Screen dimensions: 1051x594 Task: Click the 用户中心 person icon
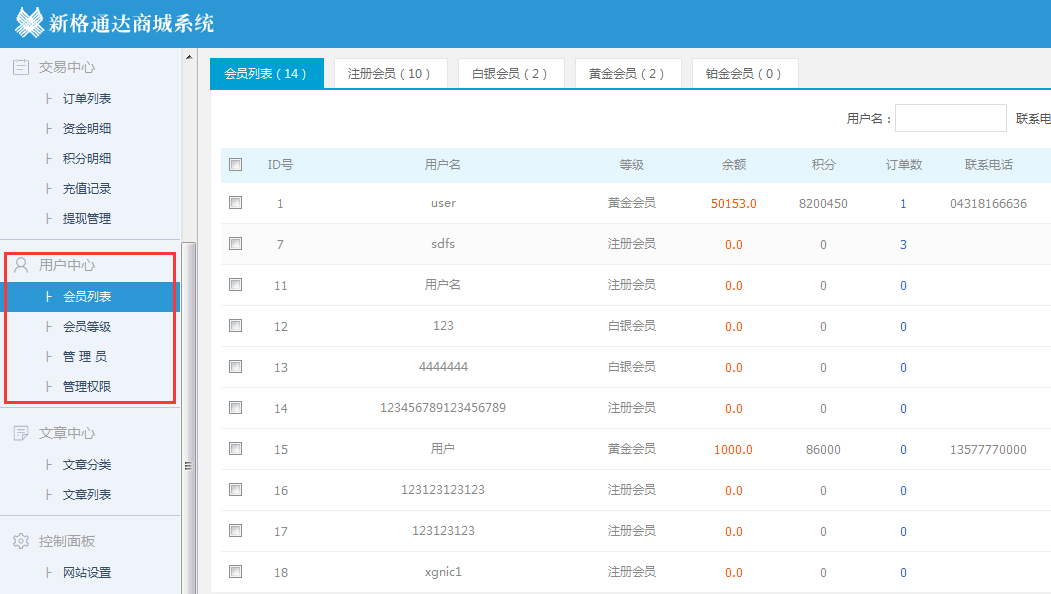pos(20,265)
